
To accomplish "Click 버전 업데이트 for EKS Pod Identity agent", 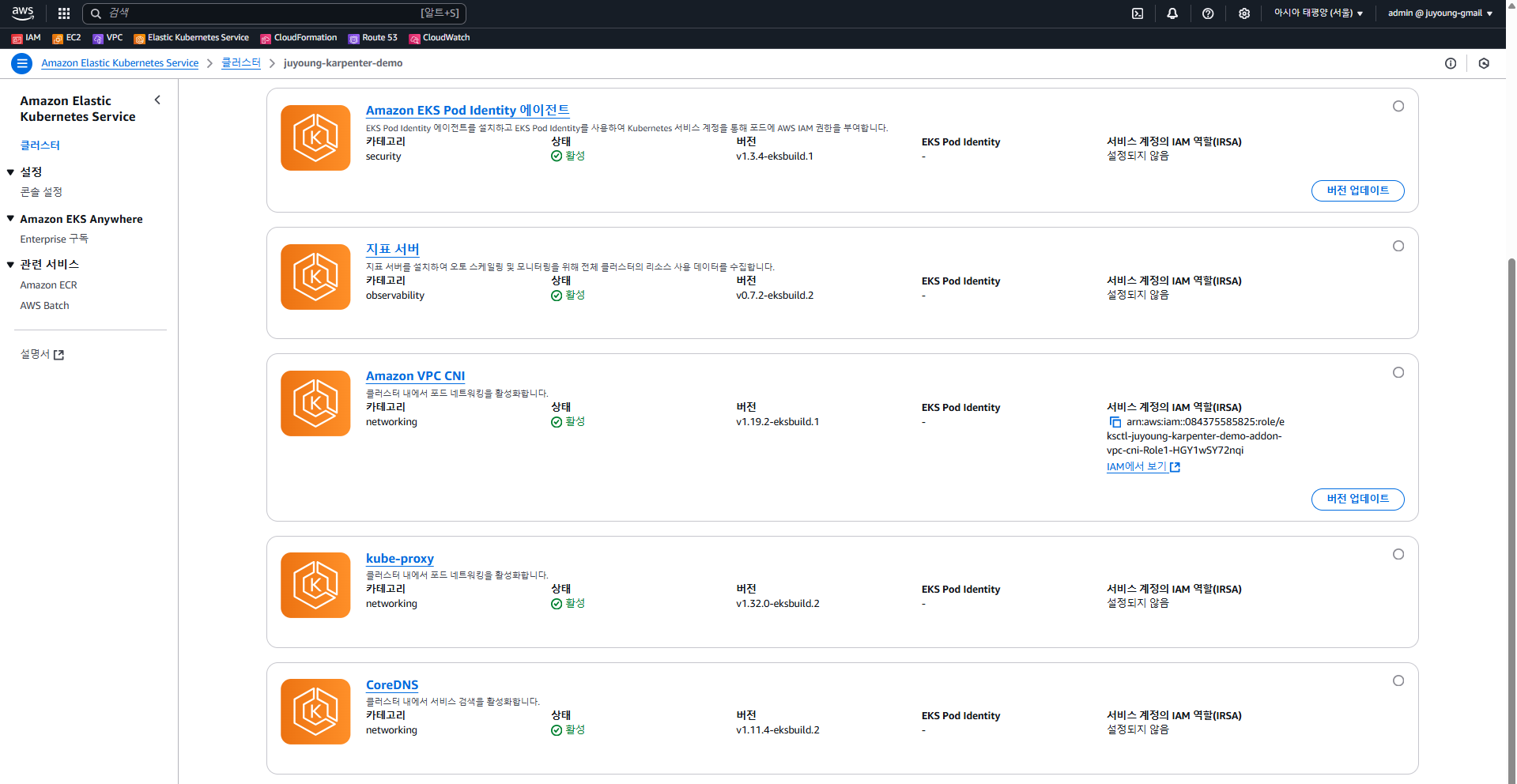I will coord(1357,191).
